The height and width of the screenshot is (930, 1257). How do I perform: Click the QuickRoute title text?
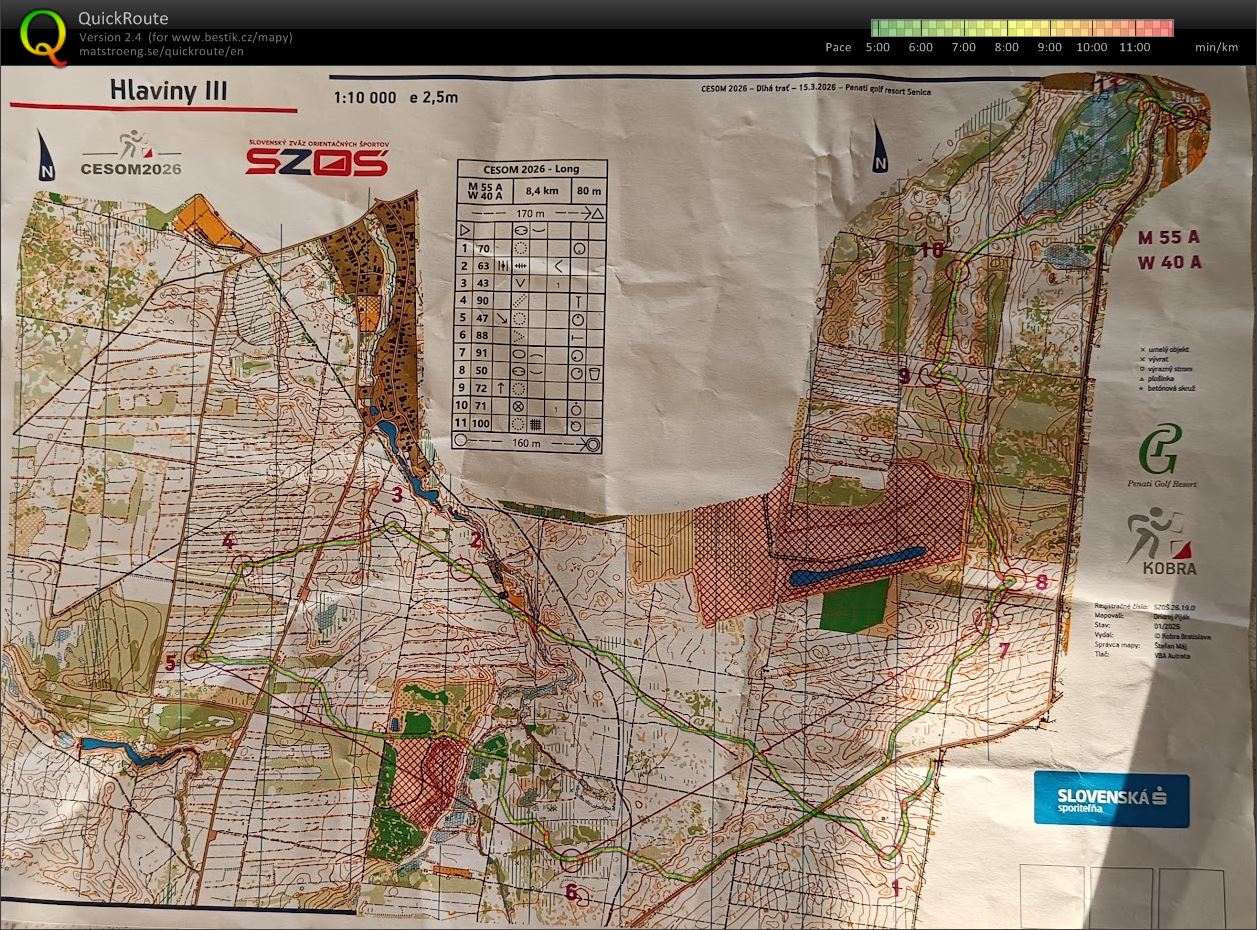tap(123, 18)
